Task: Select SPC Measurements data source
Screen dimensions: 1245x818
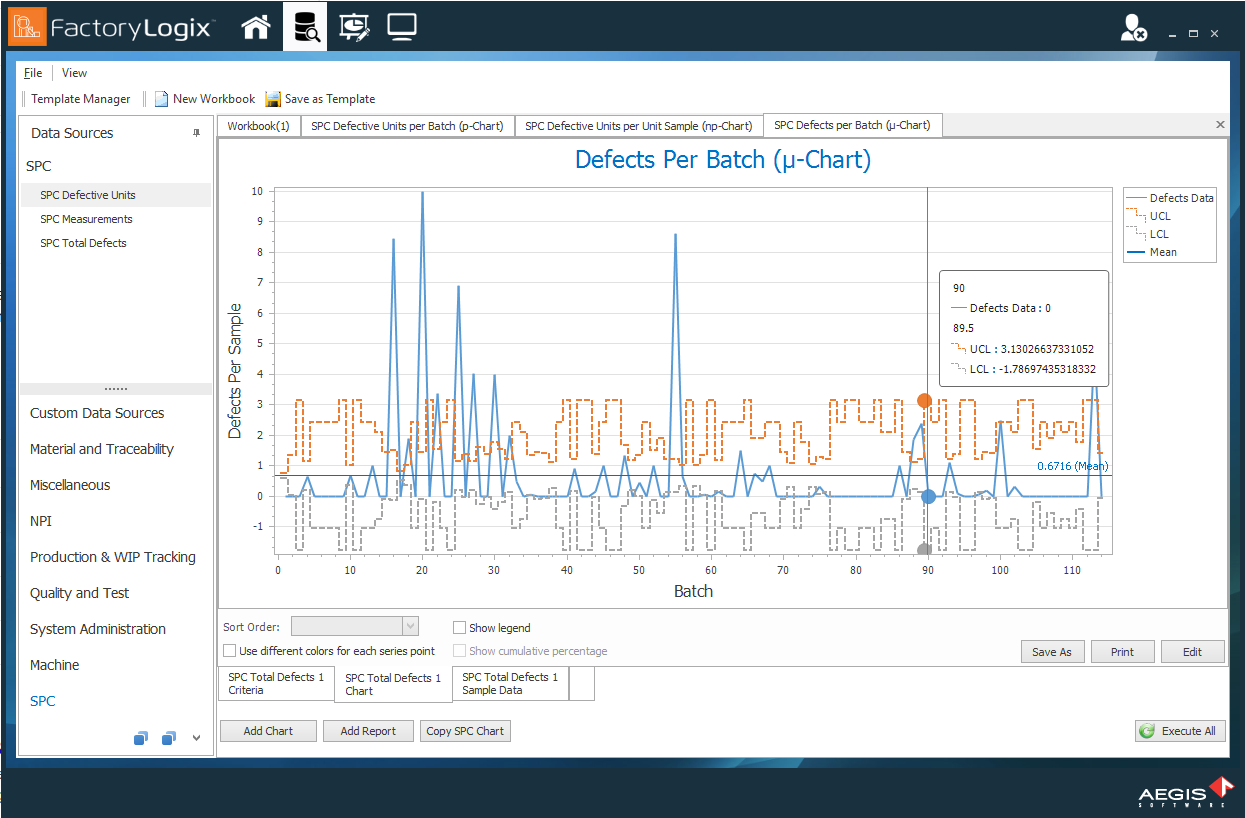Action: [x=86, y=219]
